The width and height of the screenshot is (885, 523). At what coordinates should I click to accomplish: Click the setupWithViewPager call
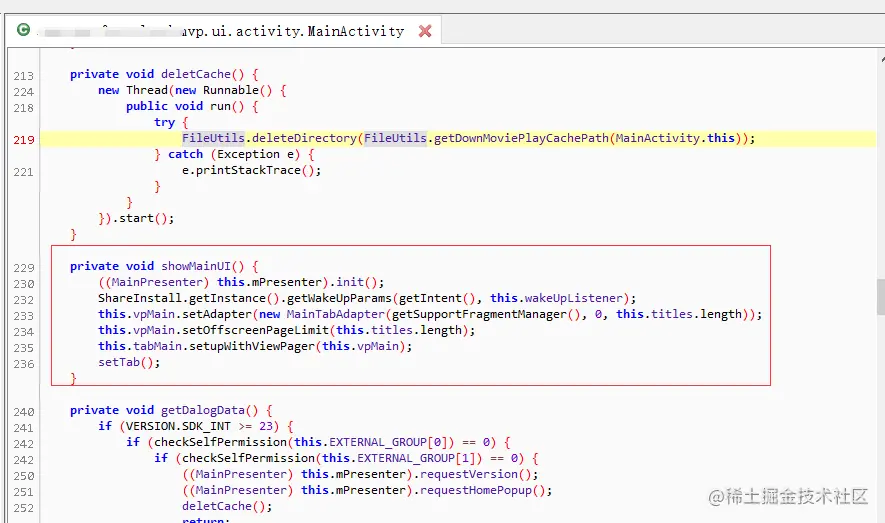pyautogui.click(x=252, y=346)
